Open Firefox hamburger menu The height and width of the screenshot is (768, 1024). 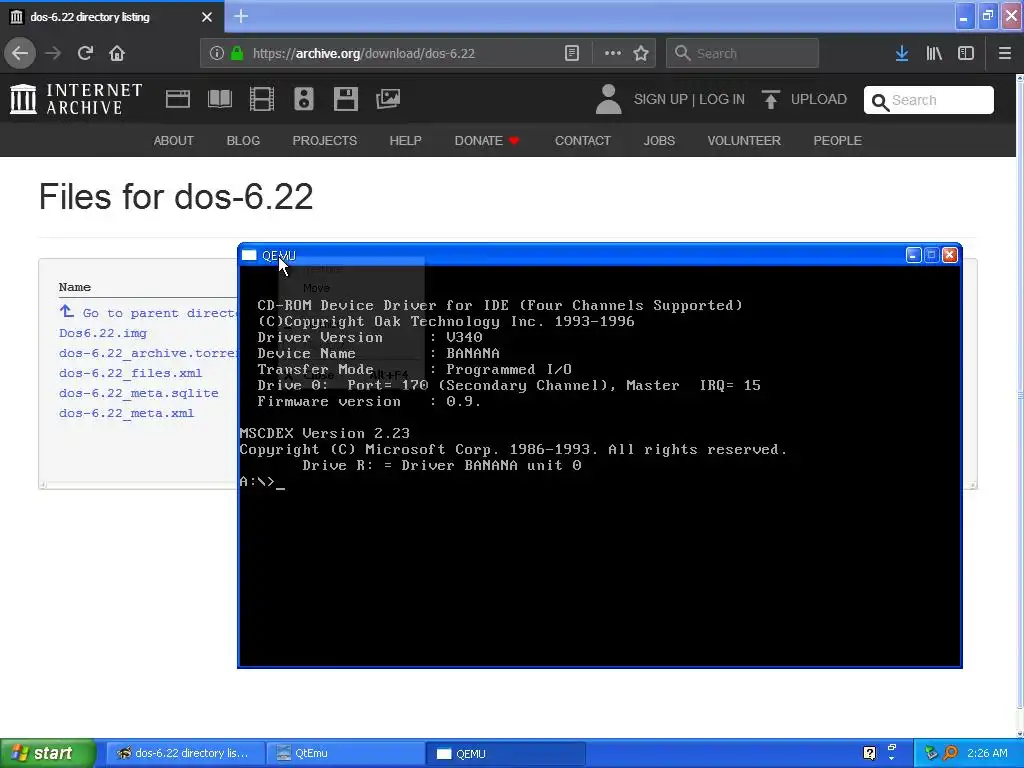pos(1005,53)
